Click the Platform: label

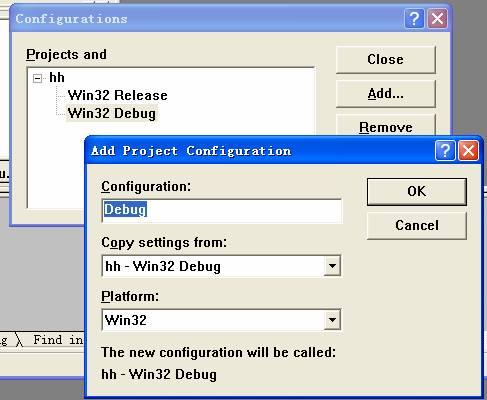130,296
